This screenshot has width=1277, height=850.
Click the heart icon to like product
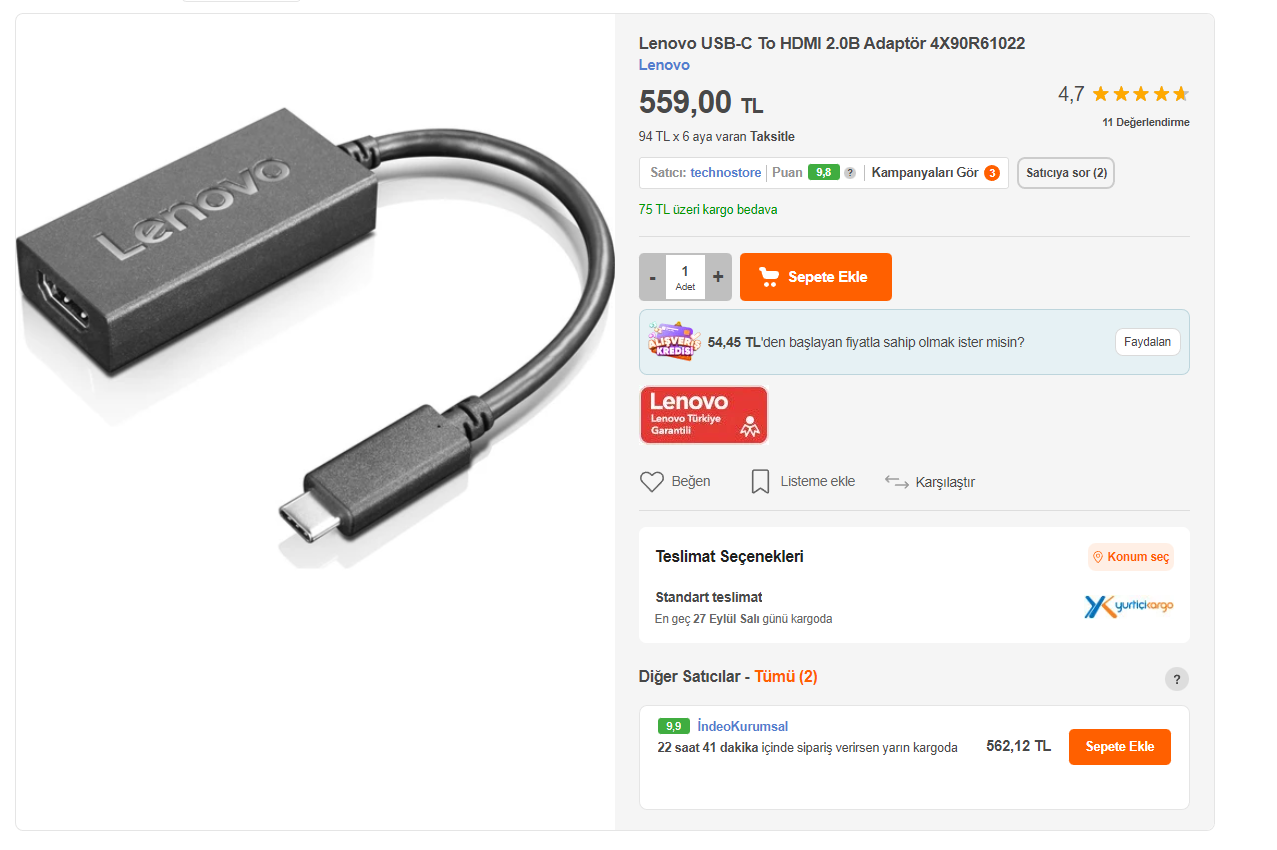[x=652, y=482]
